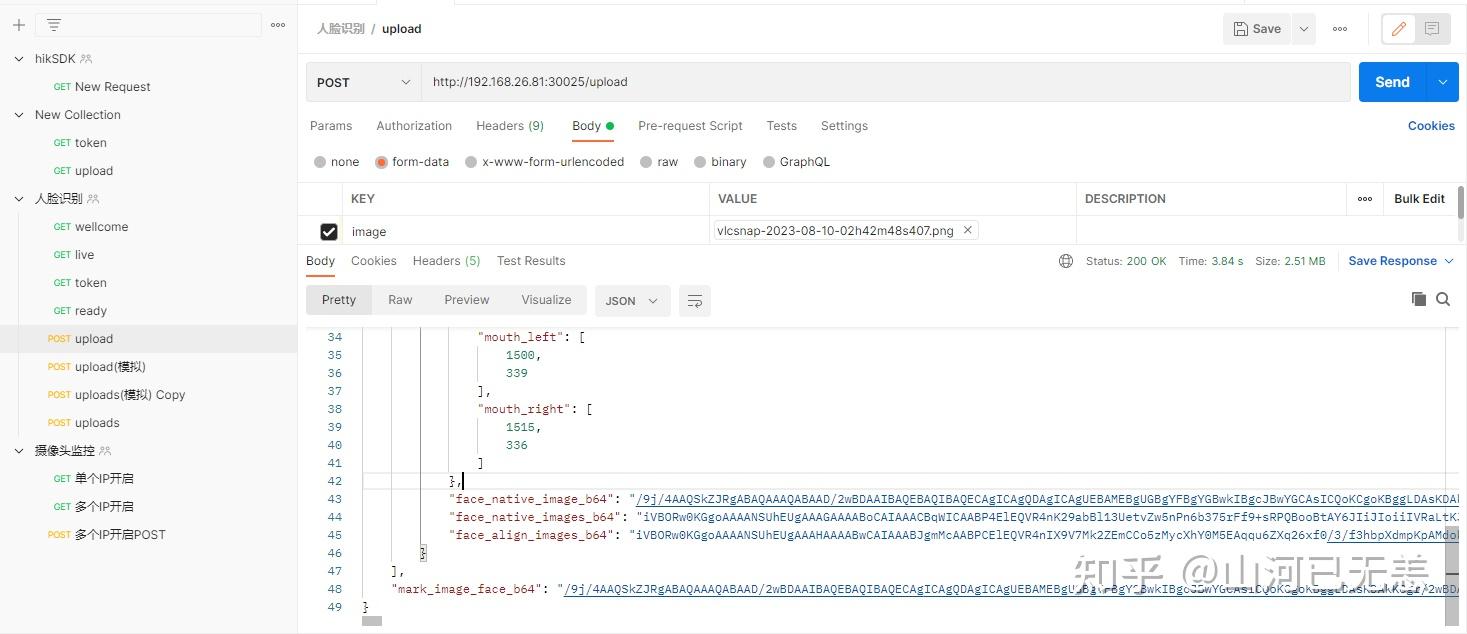Image resolution: width=1467 pixels, height=634 pixels.
Task: Open the Test Results tab
Action: tap(531, 261)
